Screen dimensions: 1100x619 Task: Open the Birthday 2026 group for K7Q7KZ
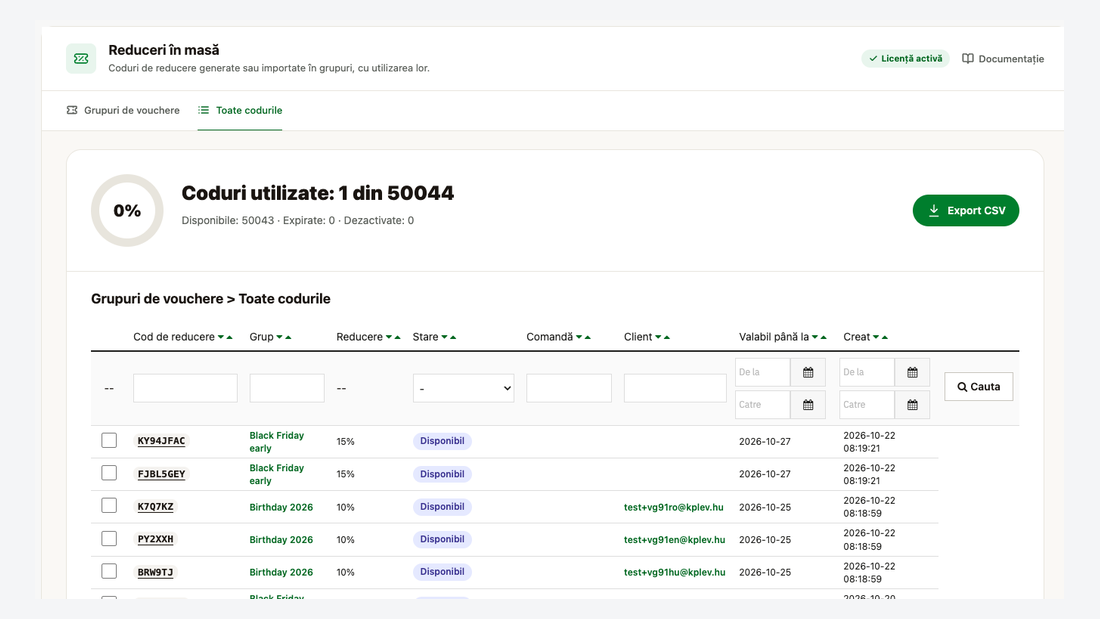(281, 507)
